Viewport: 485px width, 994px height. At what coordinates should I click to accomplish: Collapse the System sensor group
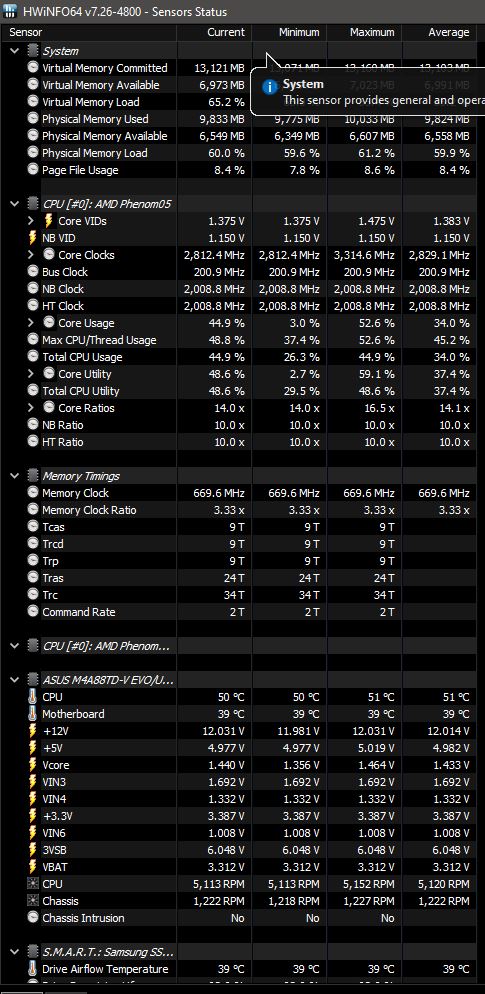coord(15,51)
